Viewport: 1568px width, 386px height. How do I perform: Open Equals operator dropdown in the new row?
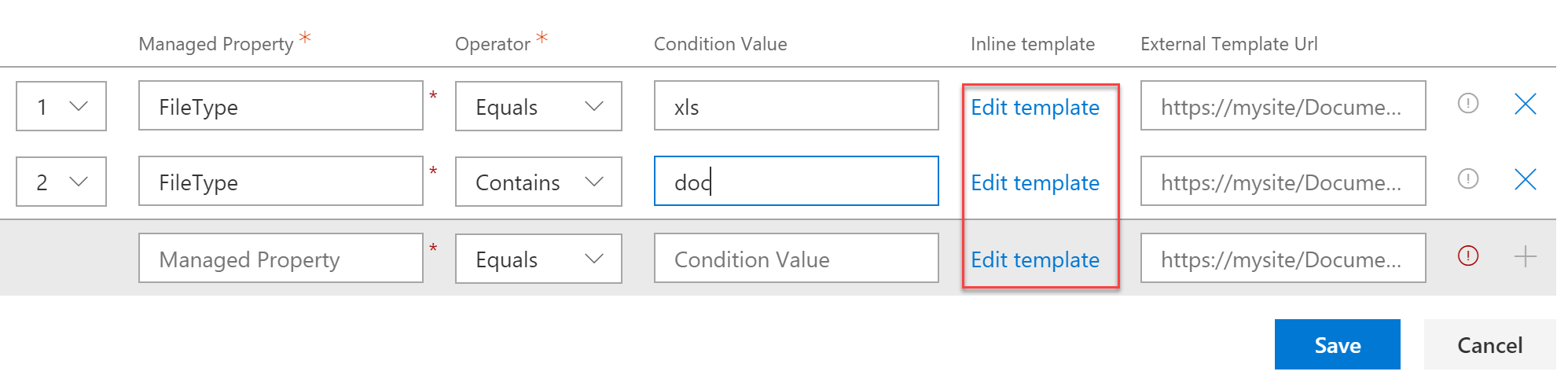point(538,259)
